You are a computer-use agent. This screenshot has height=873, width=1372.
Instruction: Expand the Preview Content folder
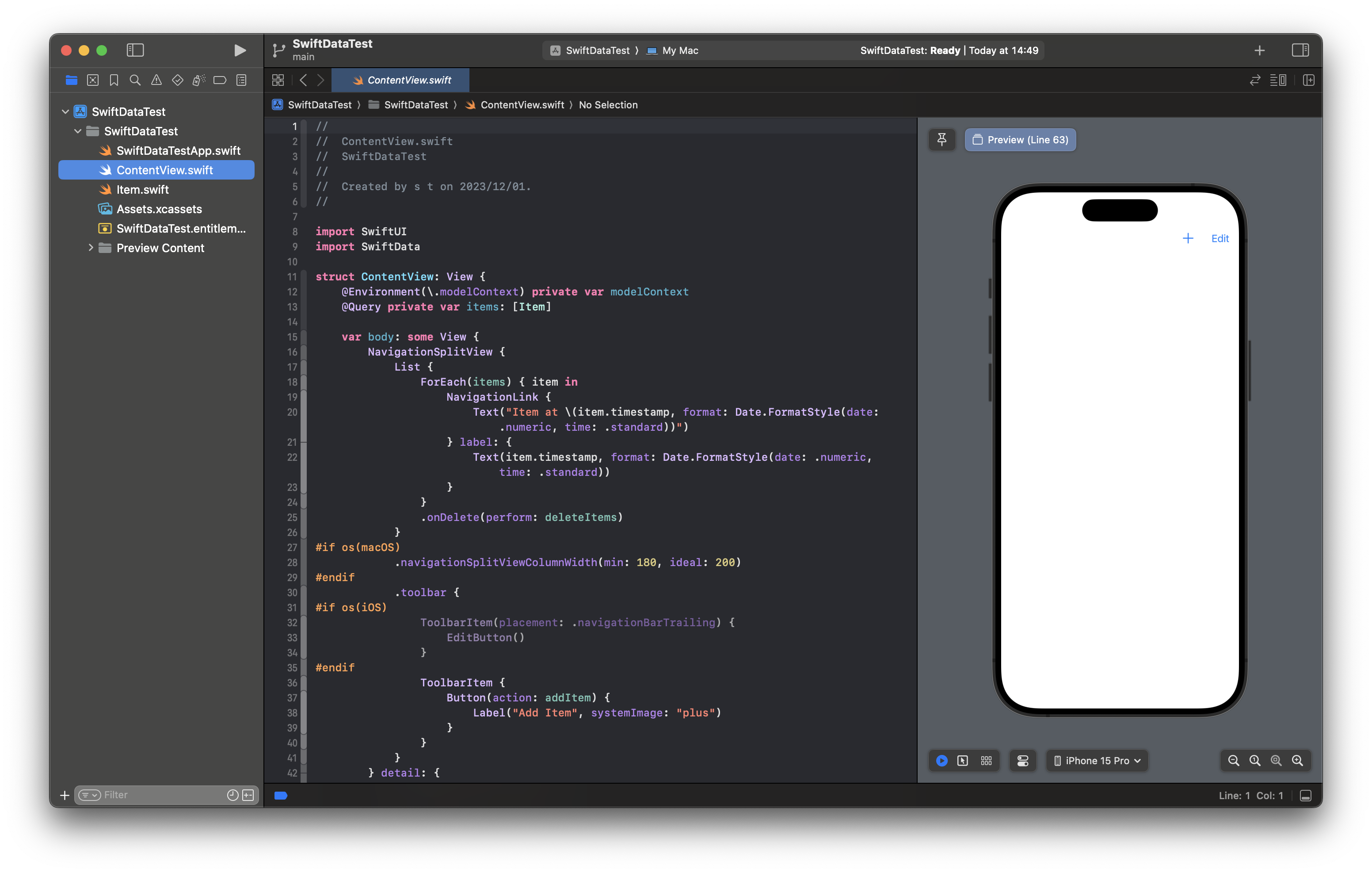coord(91,248)
